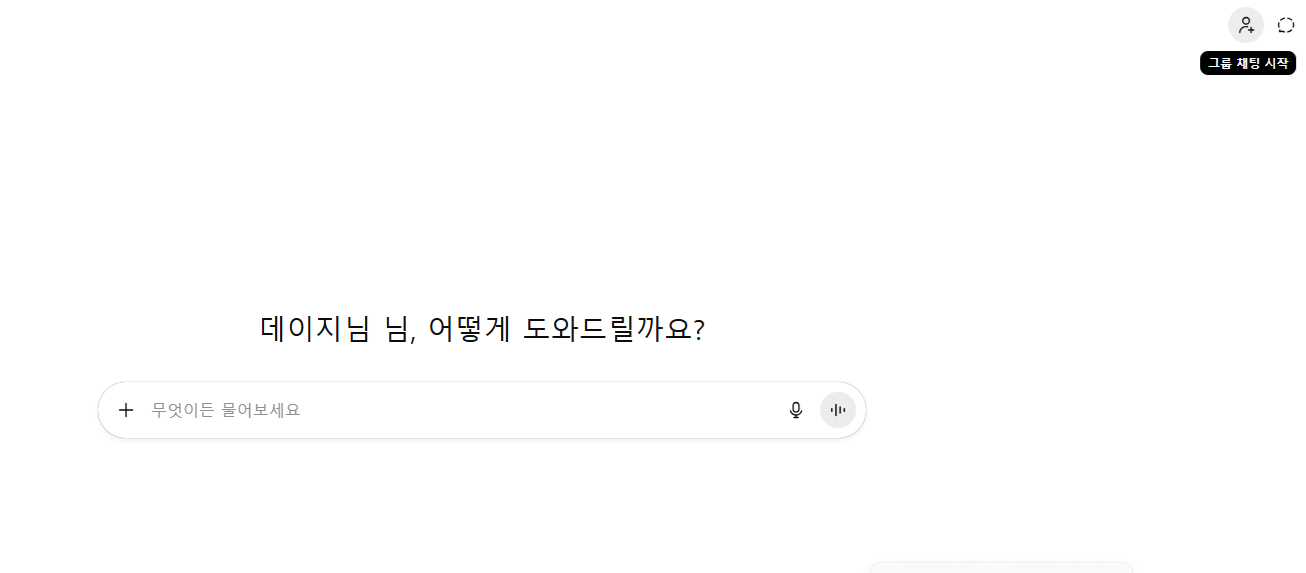Tap the microphone beside the waveform button

[796, 410]
